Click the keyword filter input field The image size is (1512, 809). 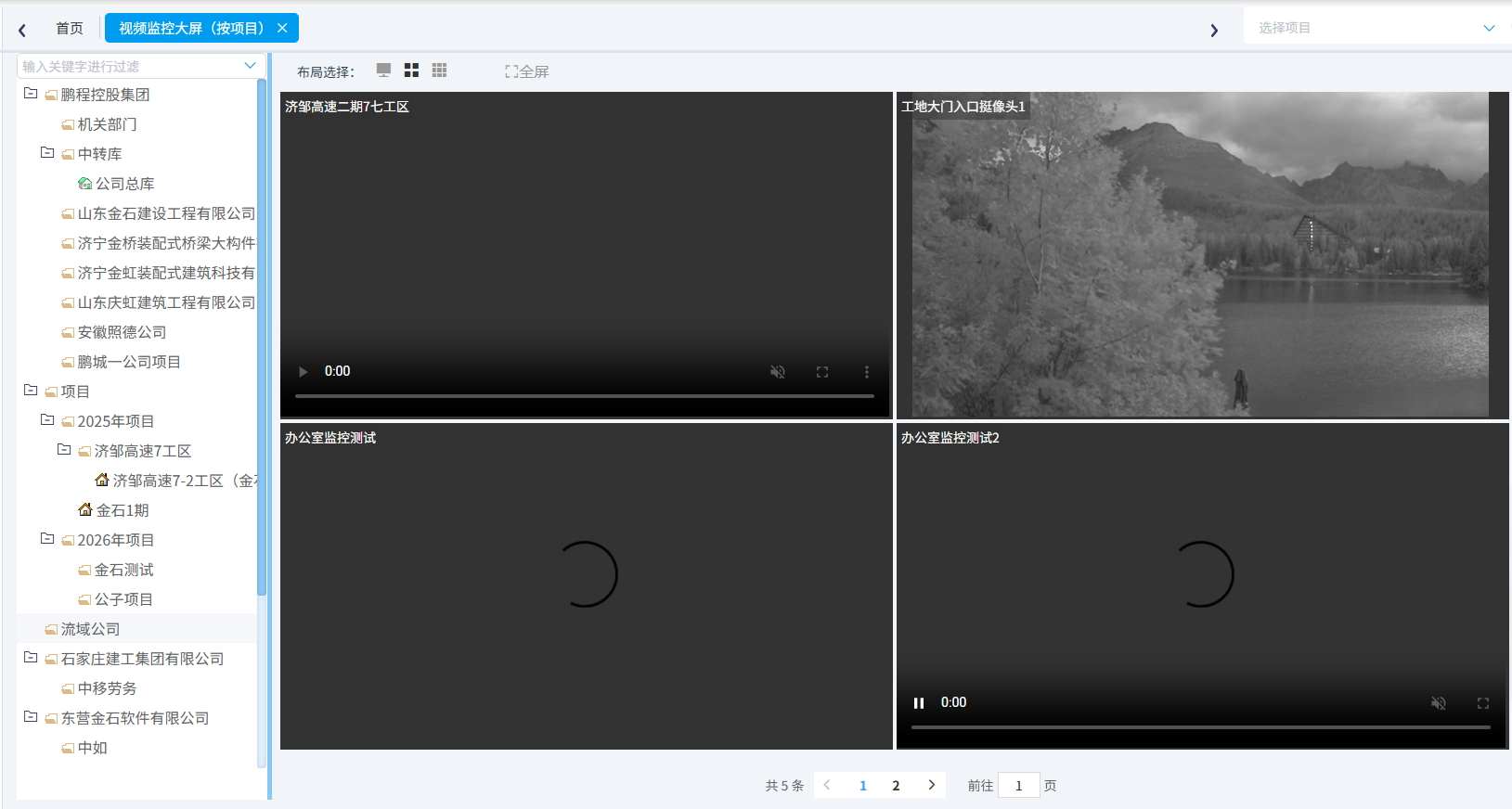(141, 66)
